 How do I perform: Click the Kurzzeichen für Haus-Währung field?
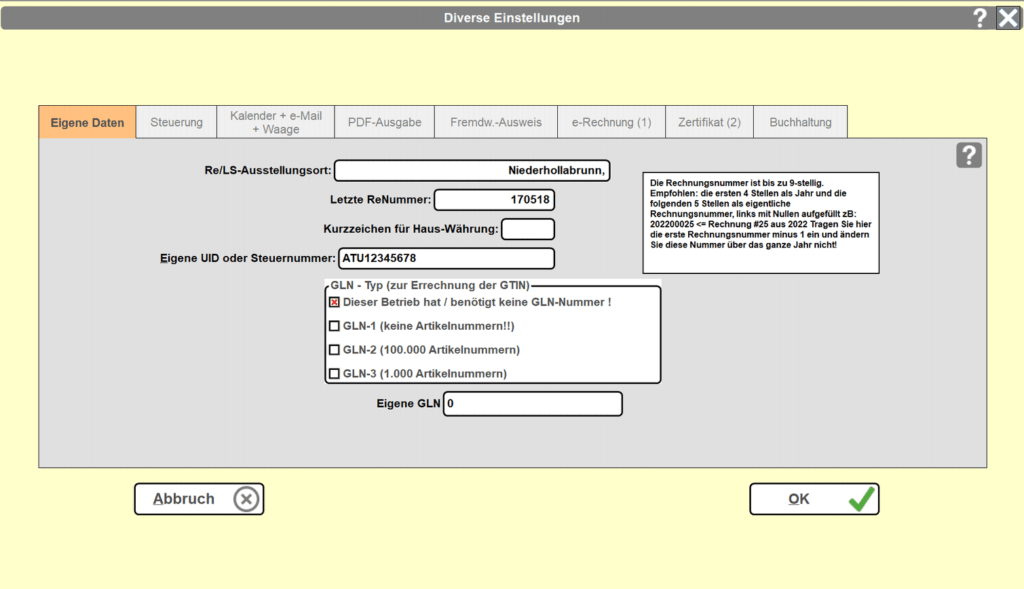pos(528,229)
